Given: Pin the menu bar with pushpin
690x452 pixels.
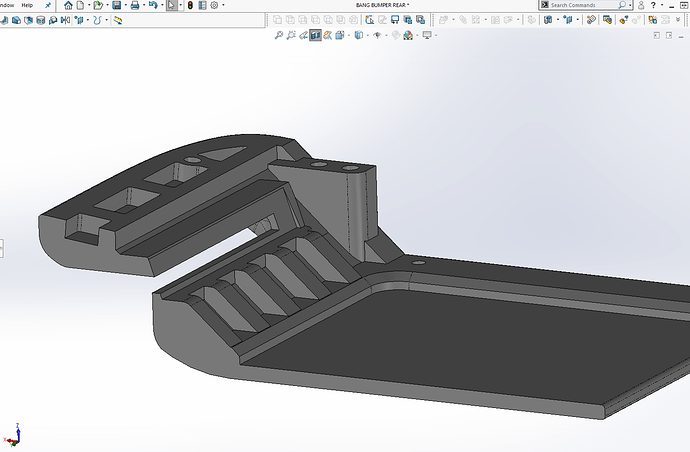Looking at the screenshot, I should pyautogui.click(x=48, y=5).
